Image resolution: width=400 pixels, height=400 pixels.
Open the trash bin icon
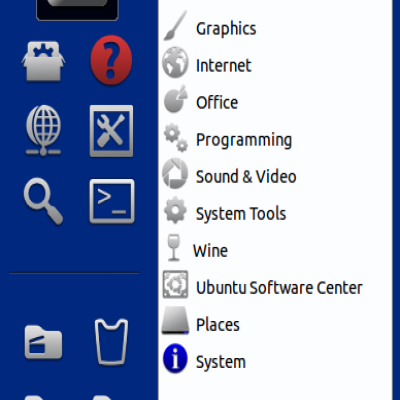point(111,342)
